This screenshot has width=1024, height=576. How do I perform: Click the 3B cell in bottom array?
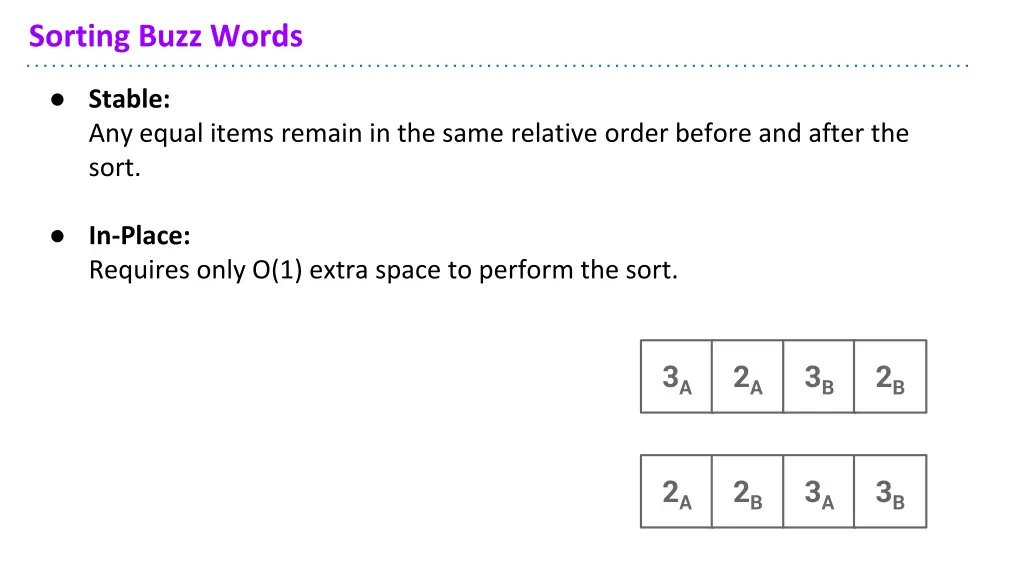(x=890, y=491)
